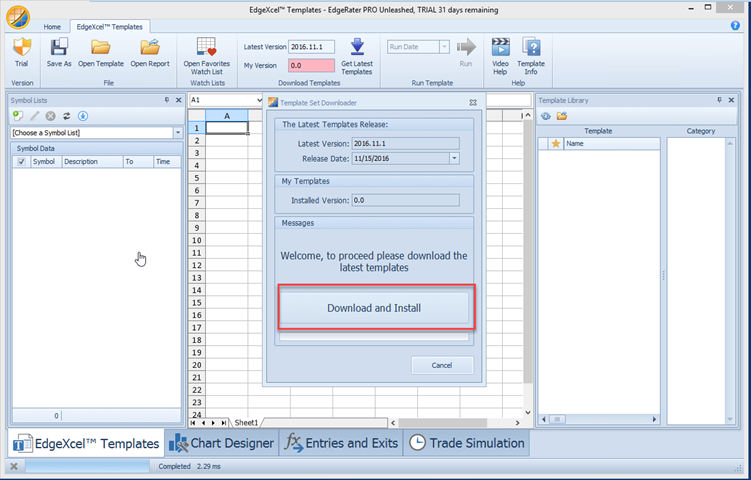Open the cell name box dropdown
The height and width of the screenshot is (480, 751).
click(260, 100)
